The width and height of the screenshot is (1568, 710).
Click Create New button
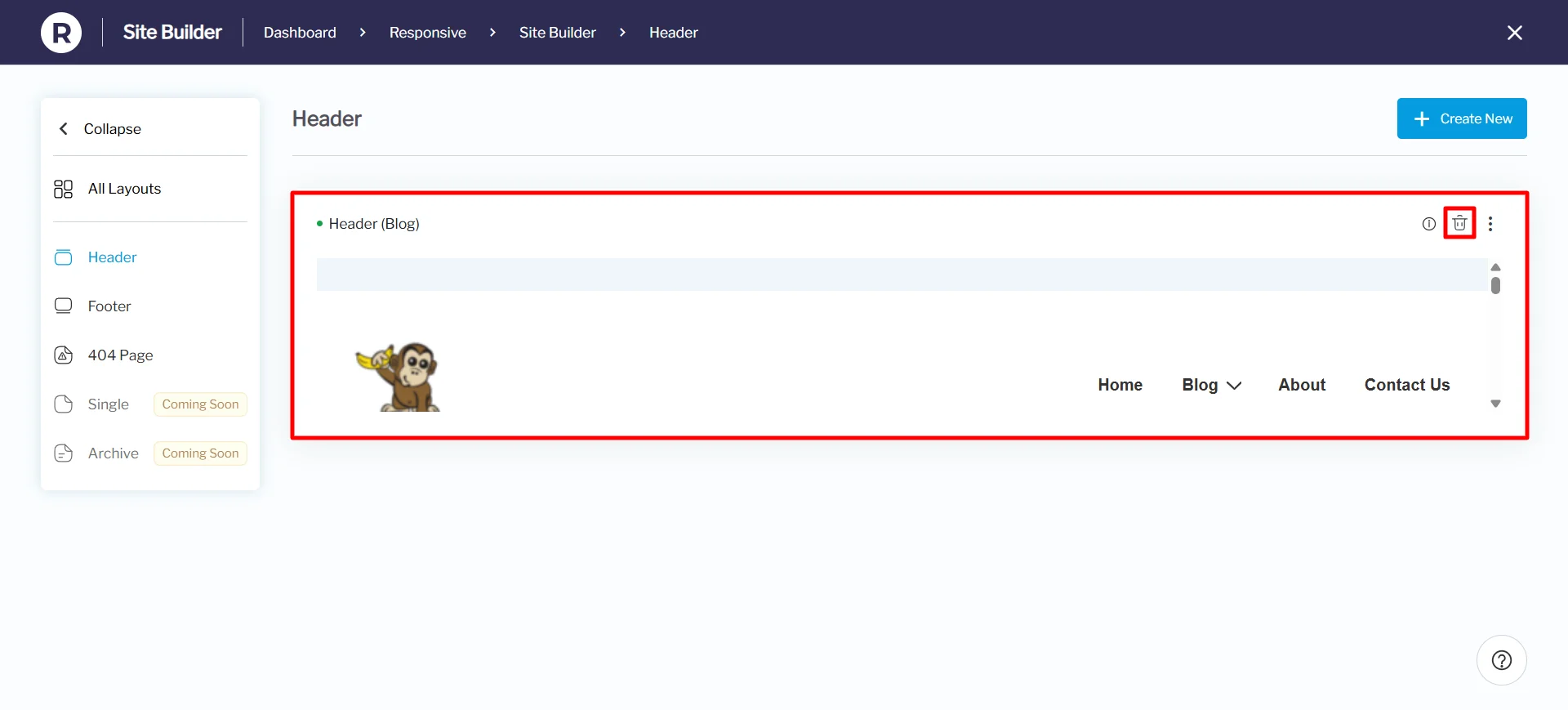[x=1461, y=118]
